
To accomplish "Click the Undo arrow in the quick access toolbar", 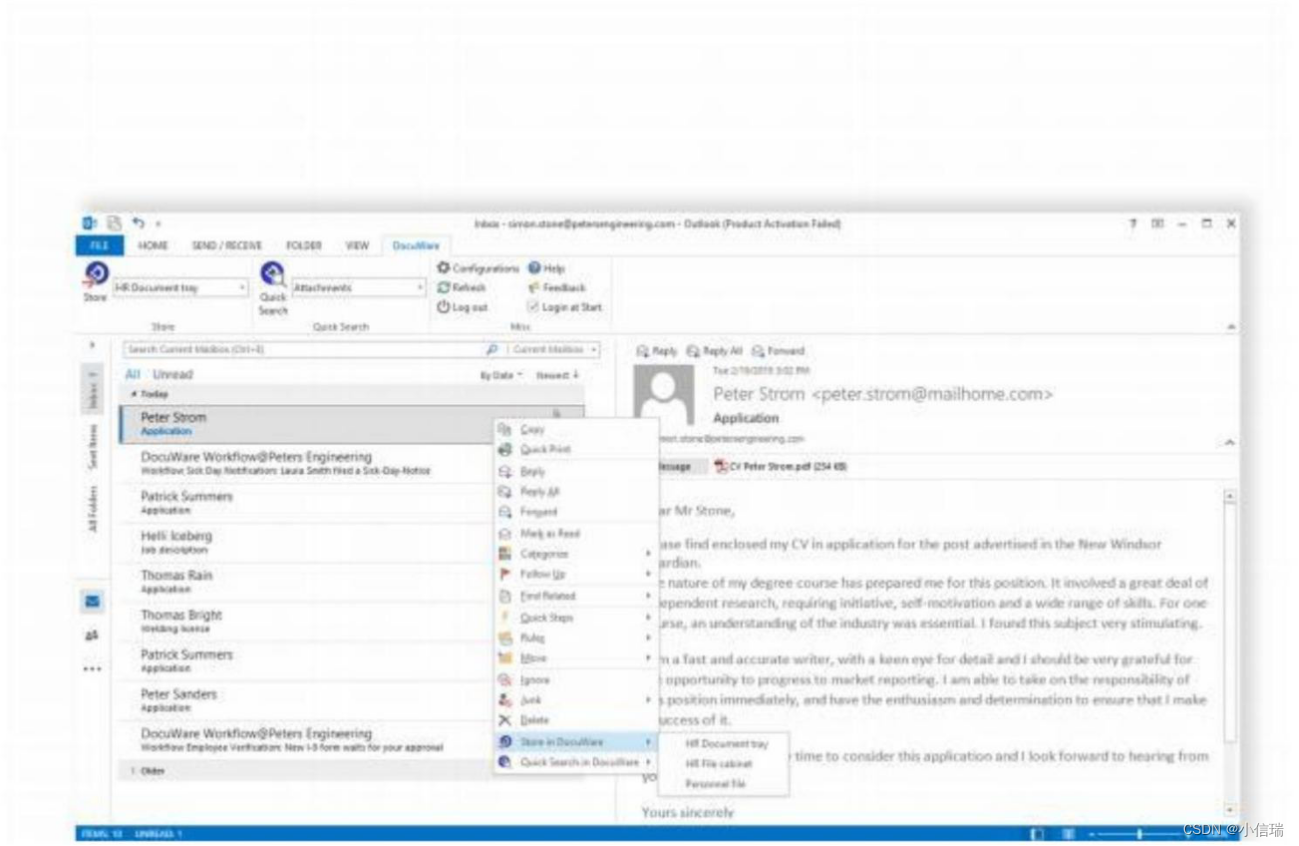I will click(138, 224).
